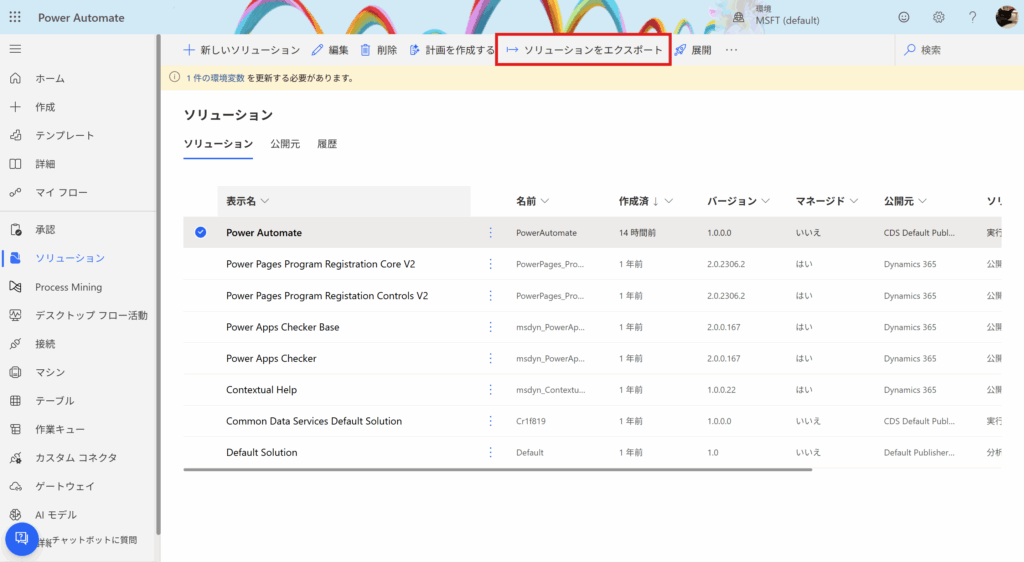Screen dimensions: 1024x562
Task: Switch to the 公開元 tab
Action: [285, 144]
